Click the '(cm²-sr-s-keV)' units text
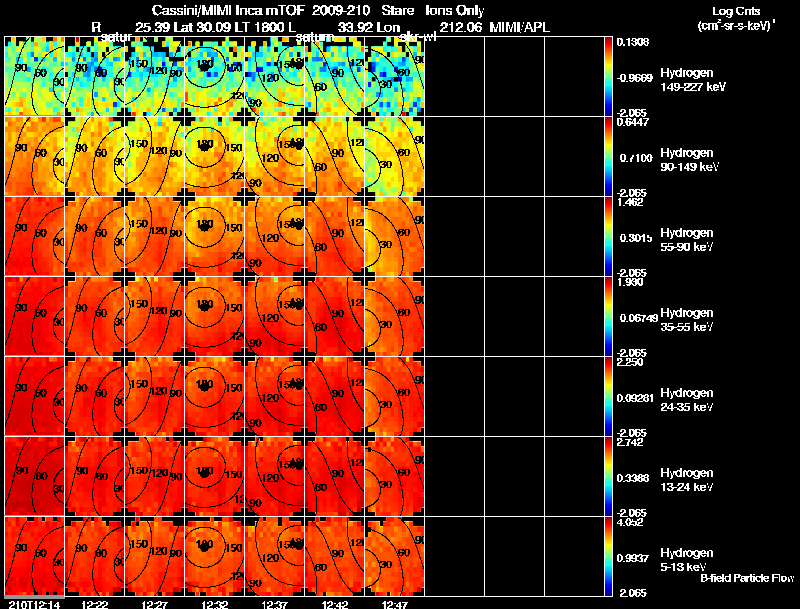The image size is (800, 609). click(x=734, y=26)
